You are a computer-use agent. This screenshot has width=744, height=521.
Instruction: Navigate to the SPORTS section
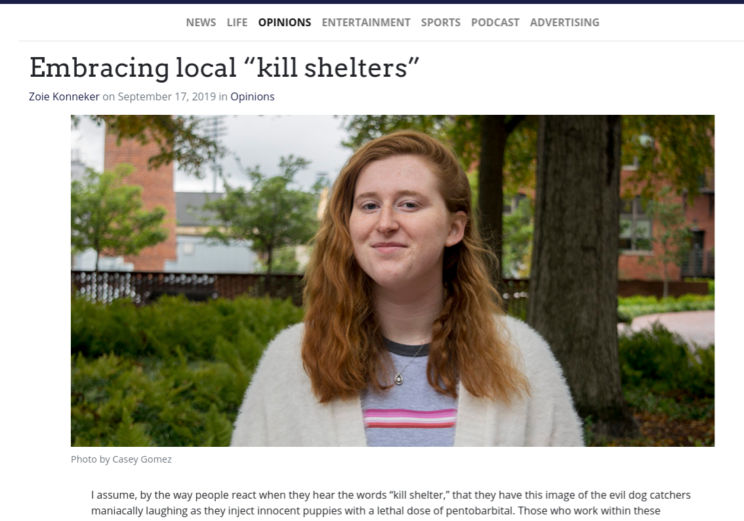(440, 22)
